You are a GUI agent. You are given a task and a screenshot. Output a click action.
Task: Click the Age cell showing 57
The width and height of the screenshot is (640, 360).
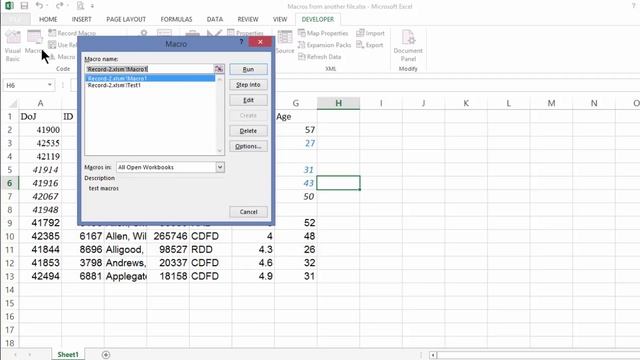click(296, 130)
